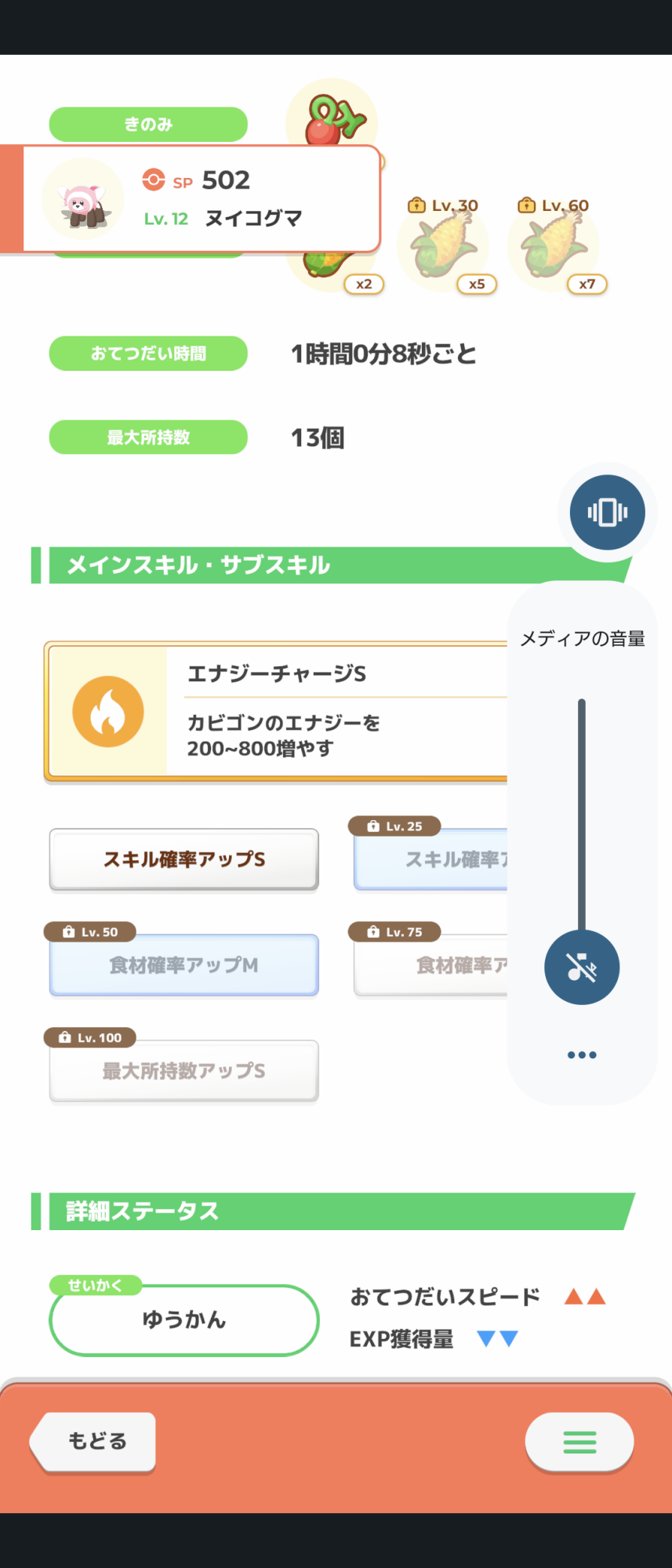Tap the Lv. 50 lock badge
The width and height of the screenshot is (672, 1568).
click(90, 931)
